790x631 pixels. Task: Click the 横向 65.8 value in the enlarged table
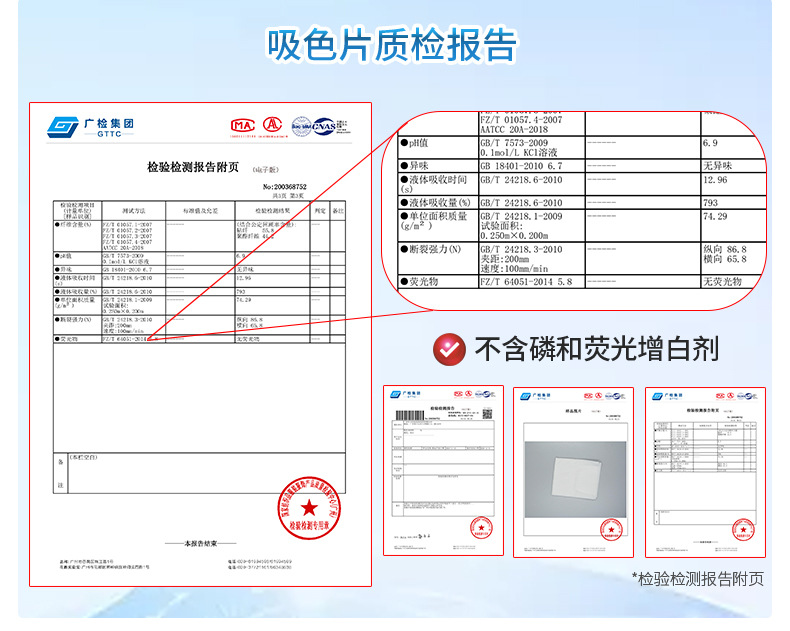pyautogui.click(x=725, y=259)
